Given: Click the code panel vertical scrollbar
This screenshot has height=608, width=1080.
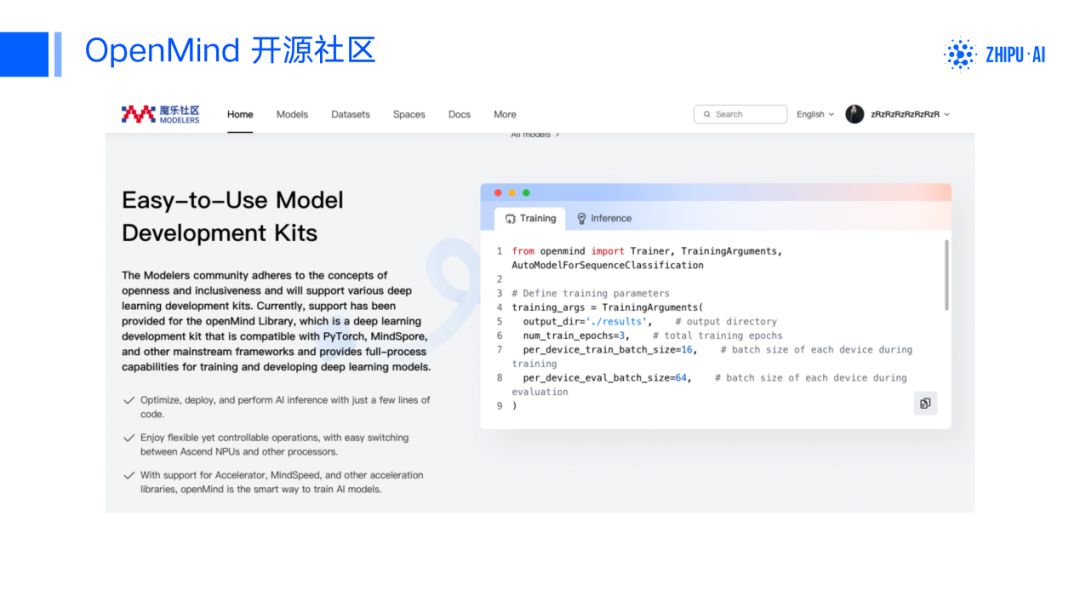Looking at the screenshot, I should click(945, 275).
